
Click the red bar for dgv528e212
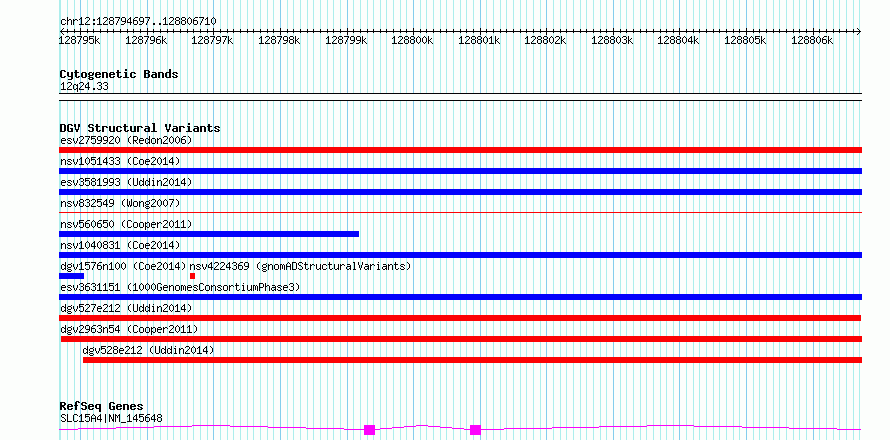[x=472, y=360]
